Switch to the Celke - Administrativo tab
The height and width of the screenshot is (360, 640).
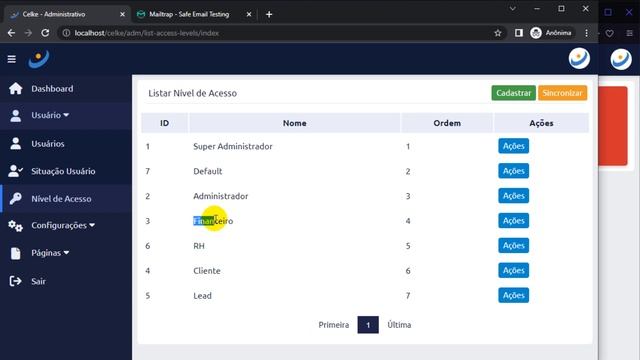tap(67, 14)
